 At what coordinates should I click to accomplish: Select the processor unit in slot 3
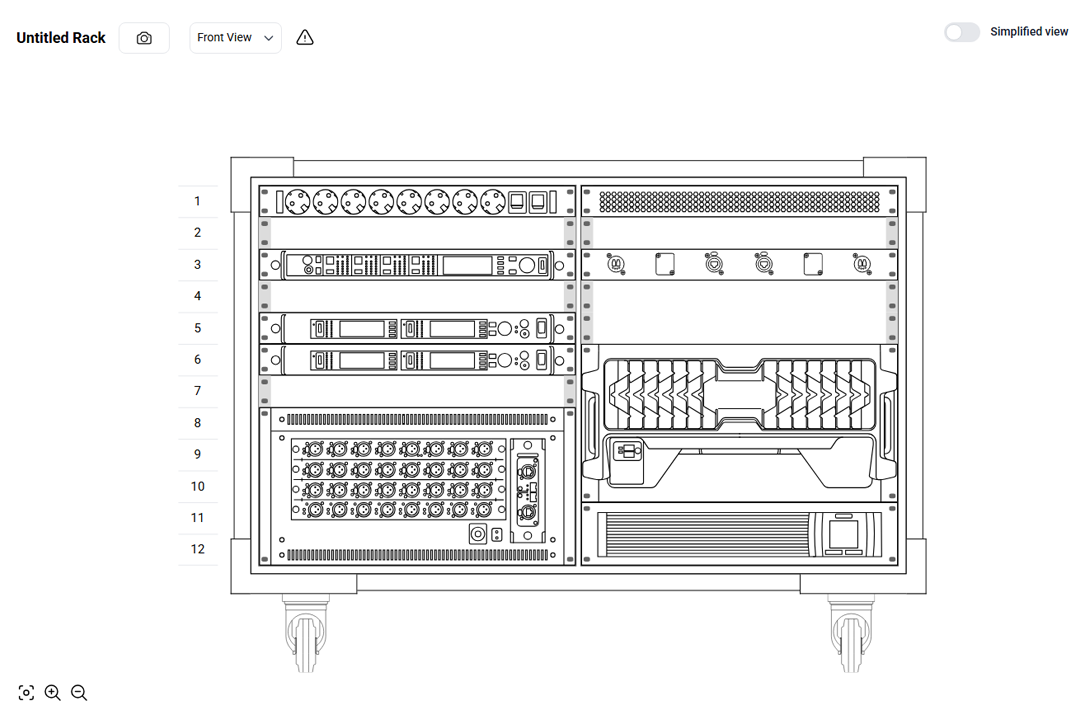click(417, 265)
